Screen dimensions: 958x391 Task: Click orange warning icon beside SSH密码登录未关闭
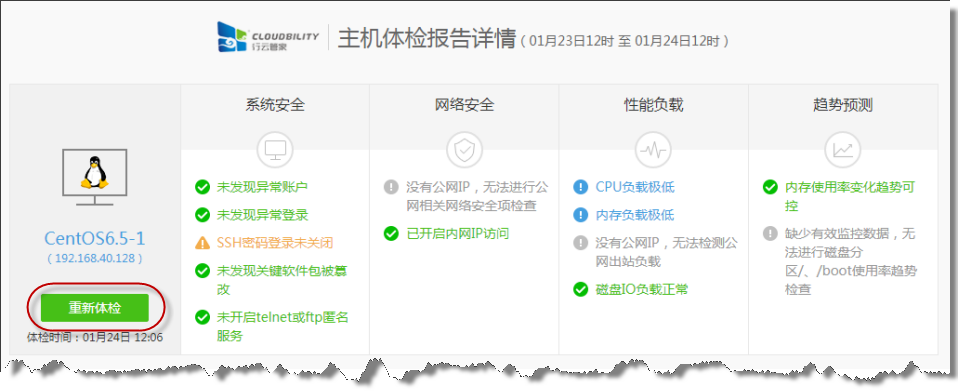coord(202,243)
